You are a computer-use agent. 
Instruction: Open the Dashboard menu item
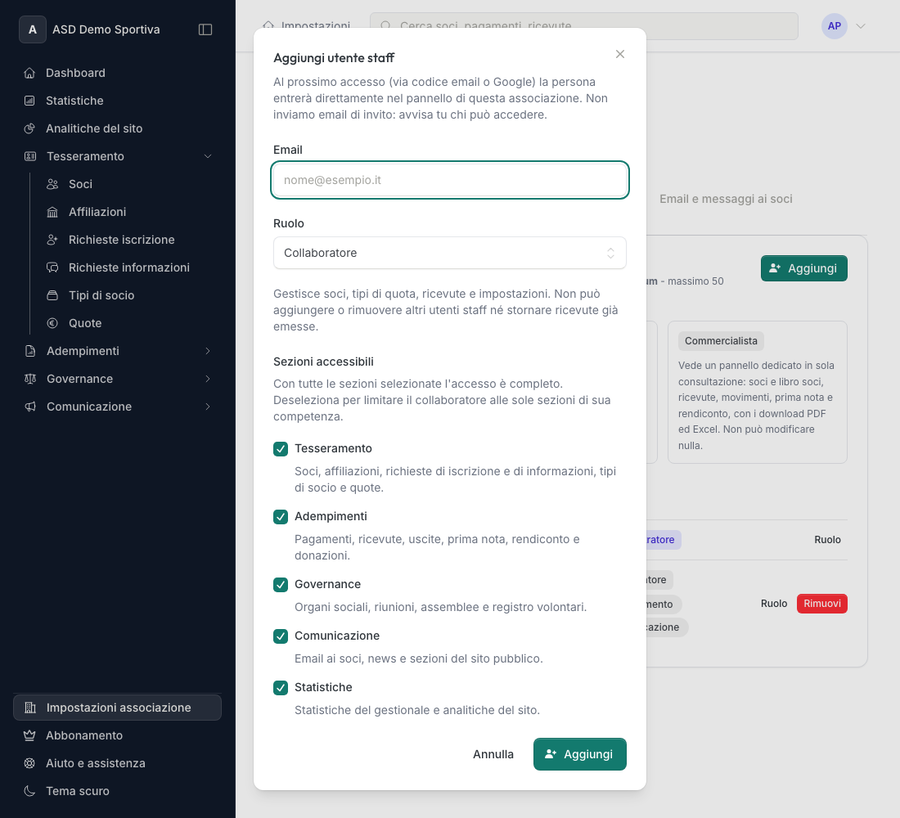coord(118,73)
